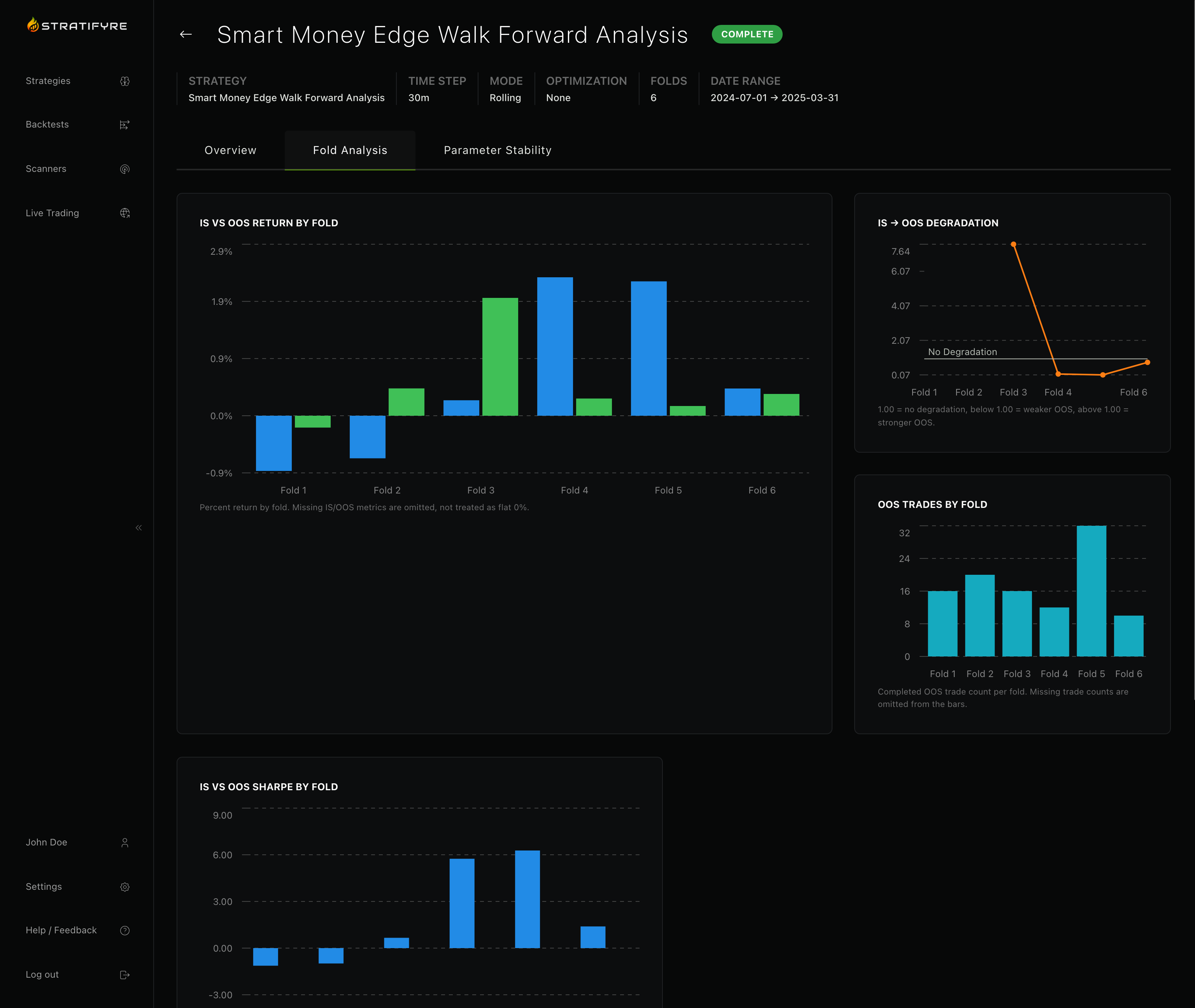Click the date range 2024-07-01 → 2025-03-31

click(774, 98)
